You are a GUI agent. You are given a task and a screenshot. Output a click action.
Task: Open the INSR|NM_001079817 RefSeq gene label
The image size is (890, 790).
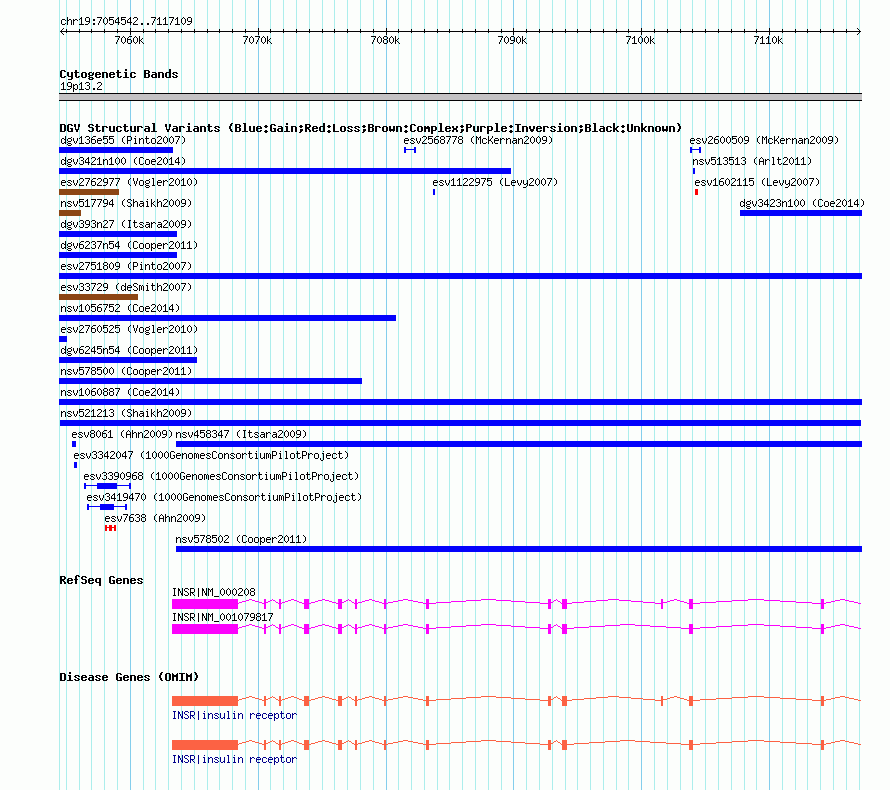tap(222, 617)
